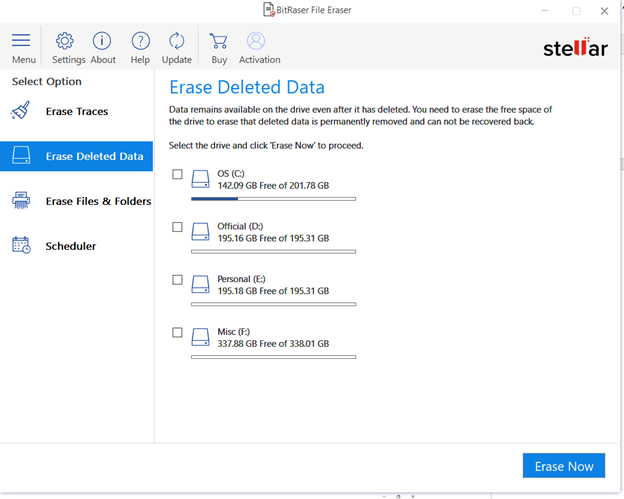Click the About info icon

(x=102, y=41)
